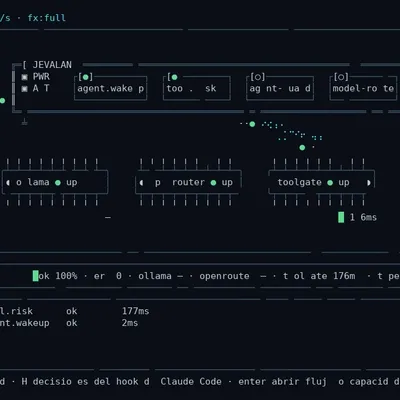Image resolution: width=400 pixels, height=400 pixels.
Task: Click the 't ol ate 176m' status entry
Action: tap(319, 276)
